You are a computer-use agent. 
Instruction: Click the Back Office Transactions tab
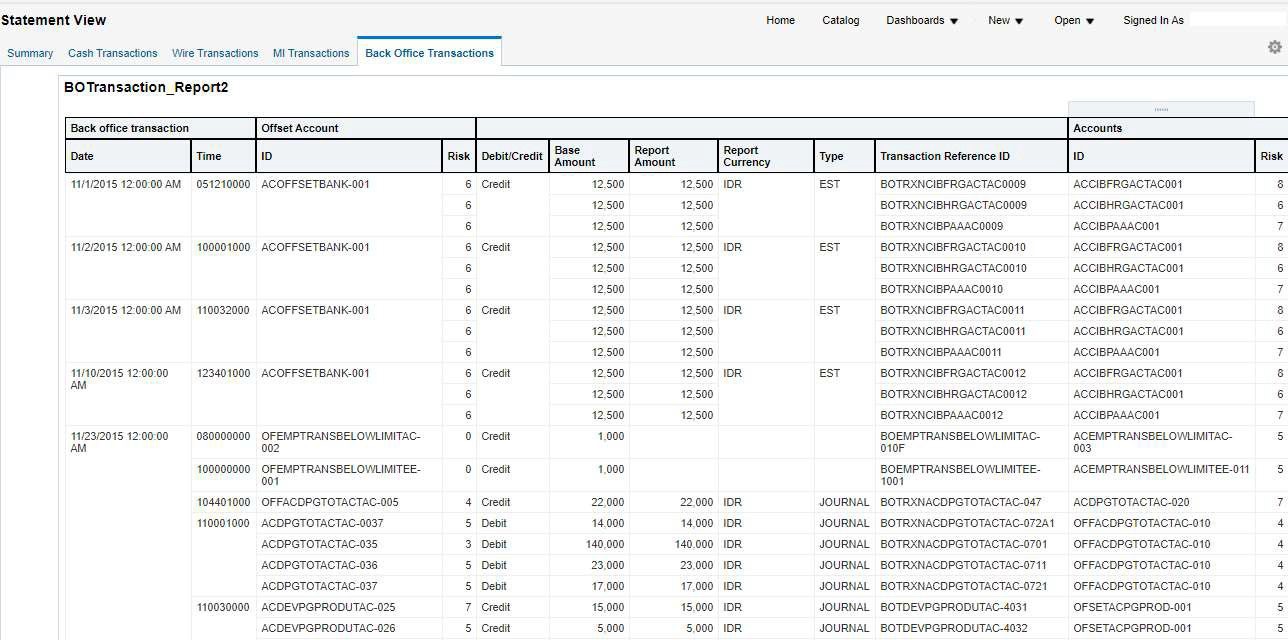[x=428, y=53]
